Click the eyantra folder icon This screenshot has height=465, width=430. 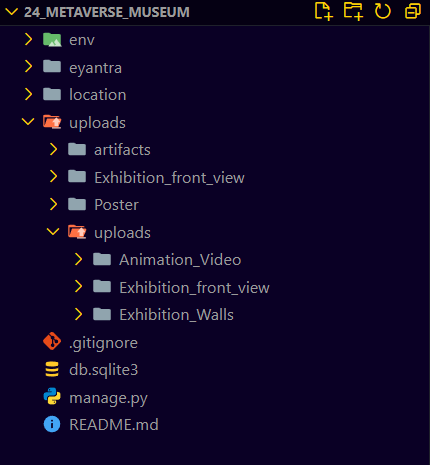[x=52, y=67]
